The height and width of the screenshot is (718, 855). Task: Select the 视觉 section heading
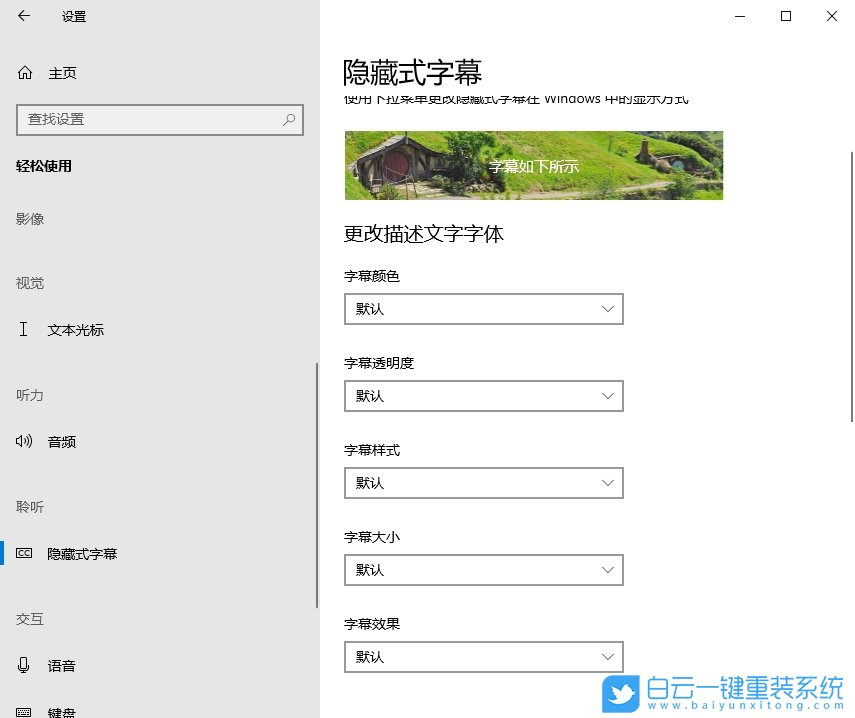click(29, 283)
